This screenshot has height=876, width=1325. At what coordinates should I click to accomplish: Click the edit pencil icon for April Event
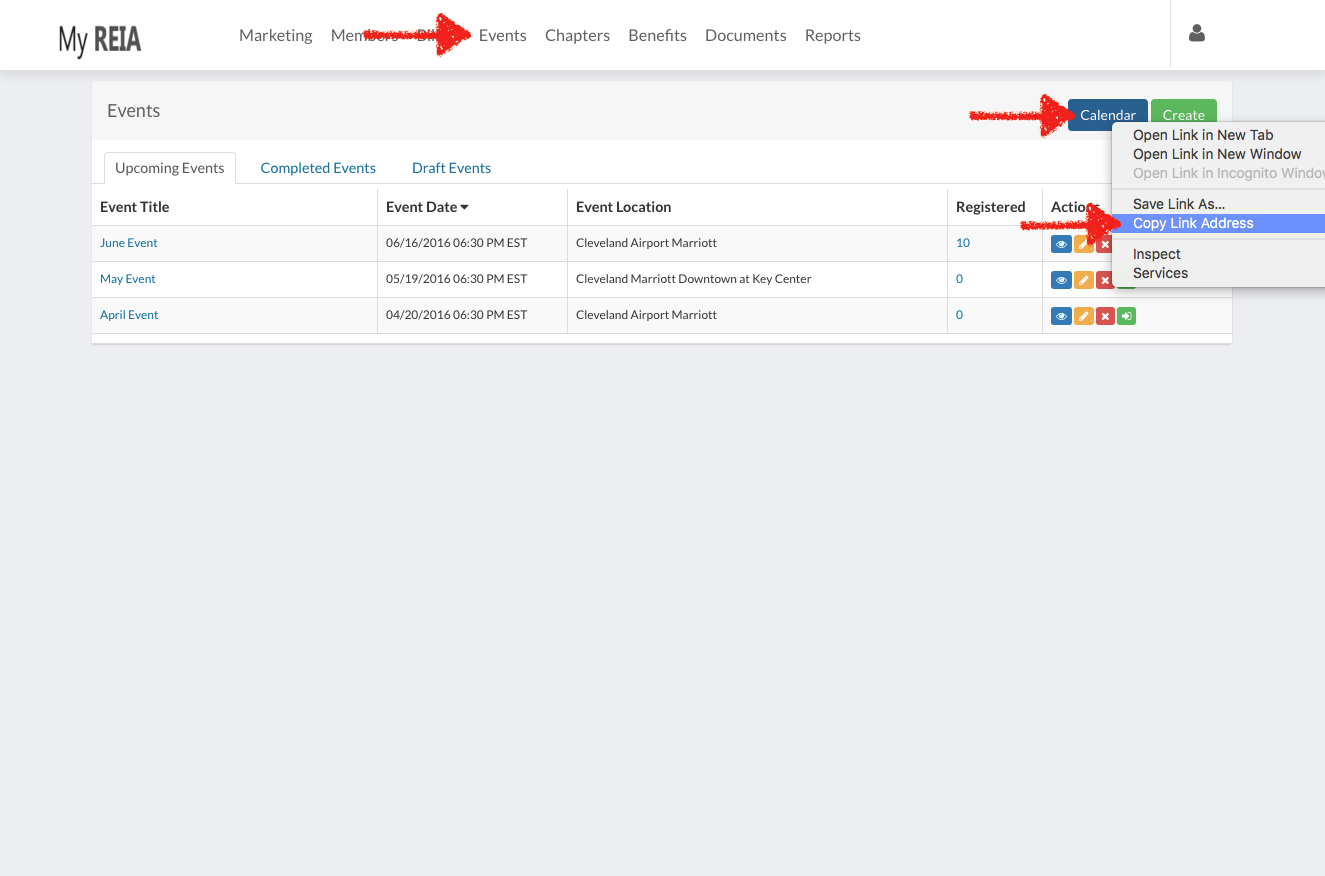pyautogui.click(x=1083, y=316)
